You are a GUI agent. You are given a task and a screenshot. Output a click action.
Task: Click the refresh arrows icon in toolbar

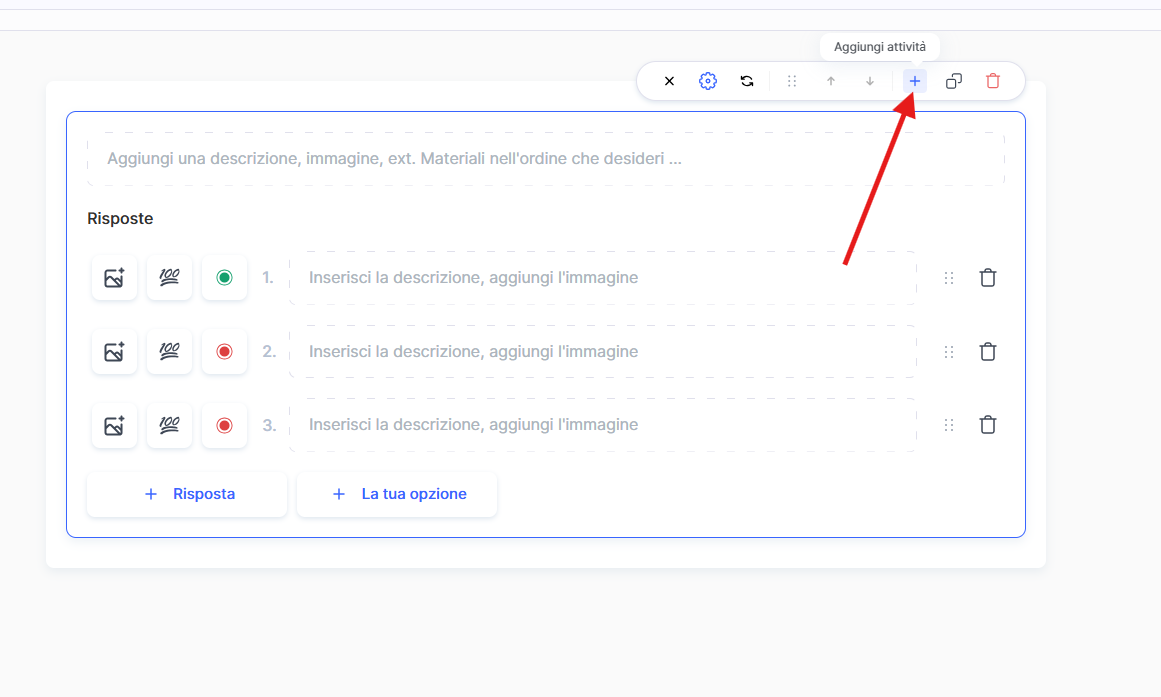[x=747, y=81]
